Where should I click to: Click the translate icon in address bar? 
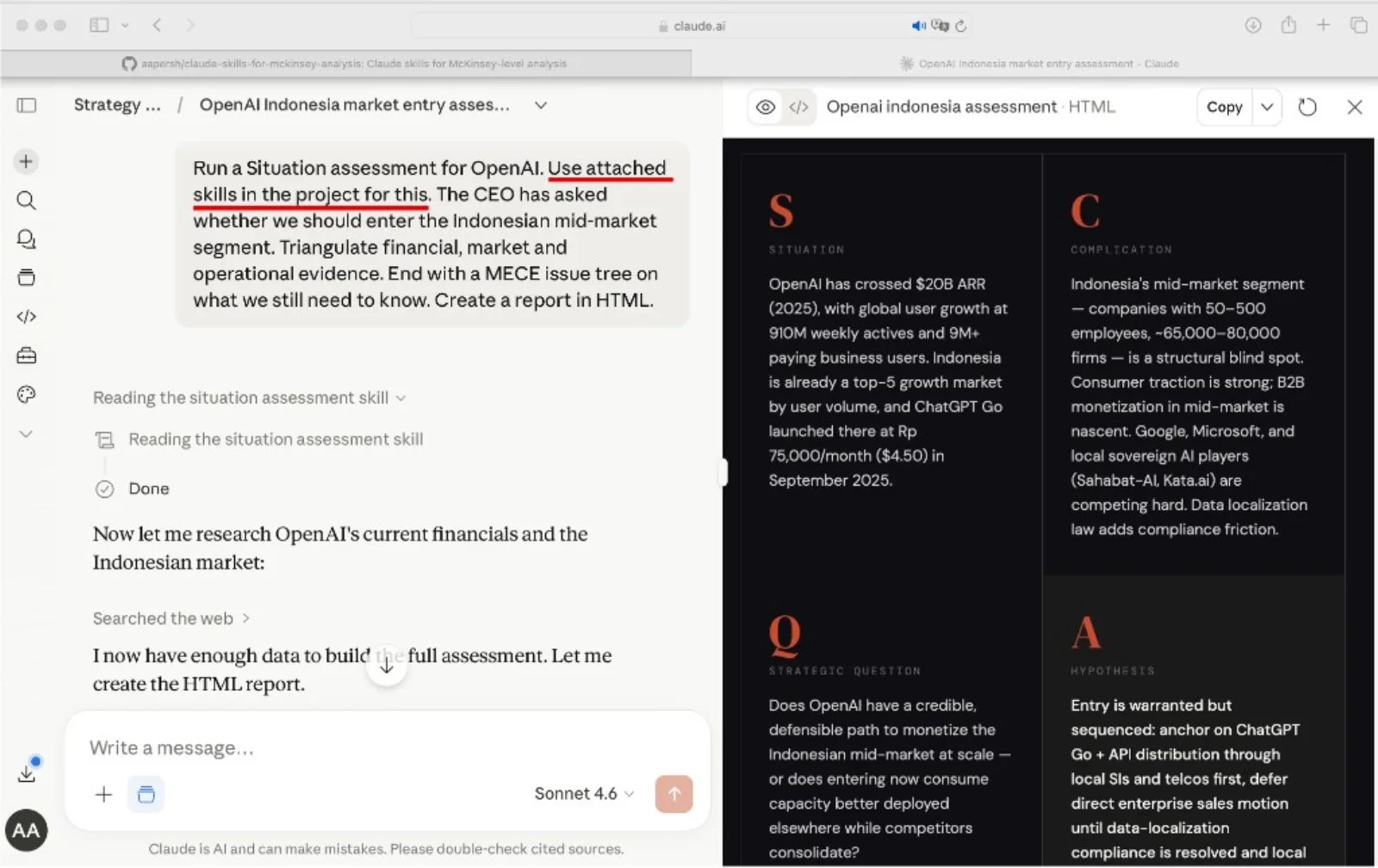pos(940,26)
